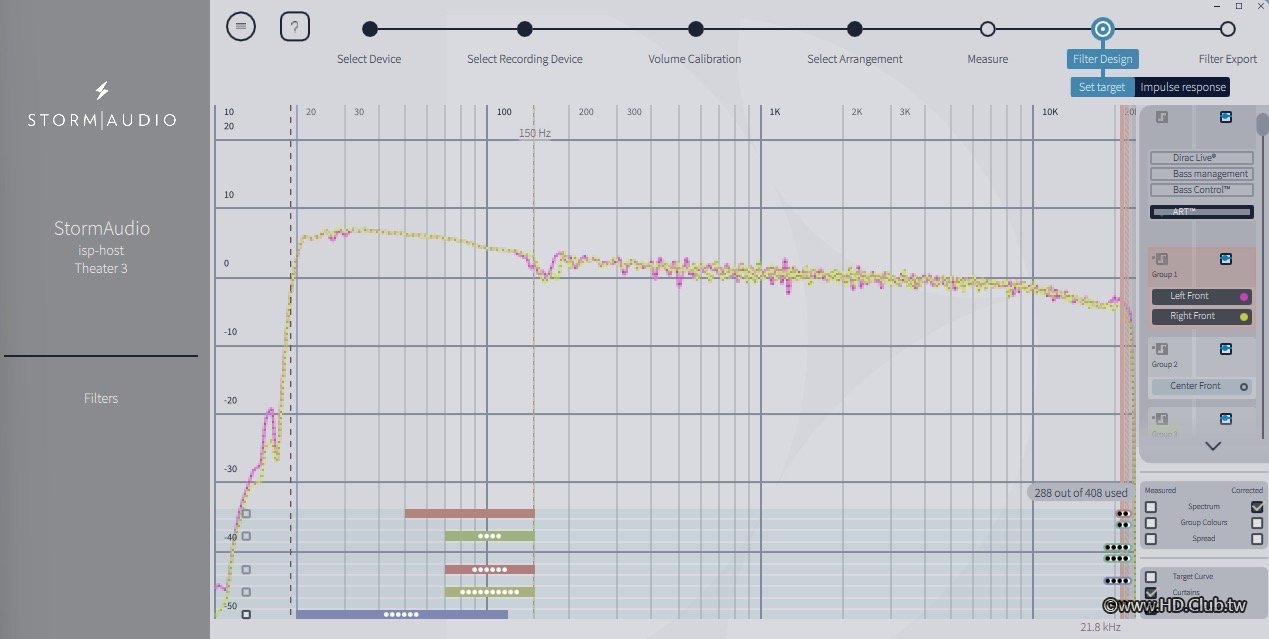Click the Group 1 blue link icon
The width and height of the screenshot is (1269, 639).
1226,259
